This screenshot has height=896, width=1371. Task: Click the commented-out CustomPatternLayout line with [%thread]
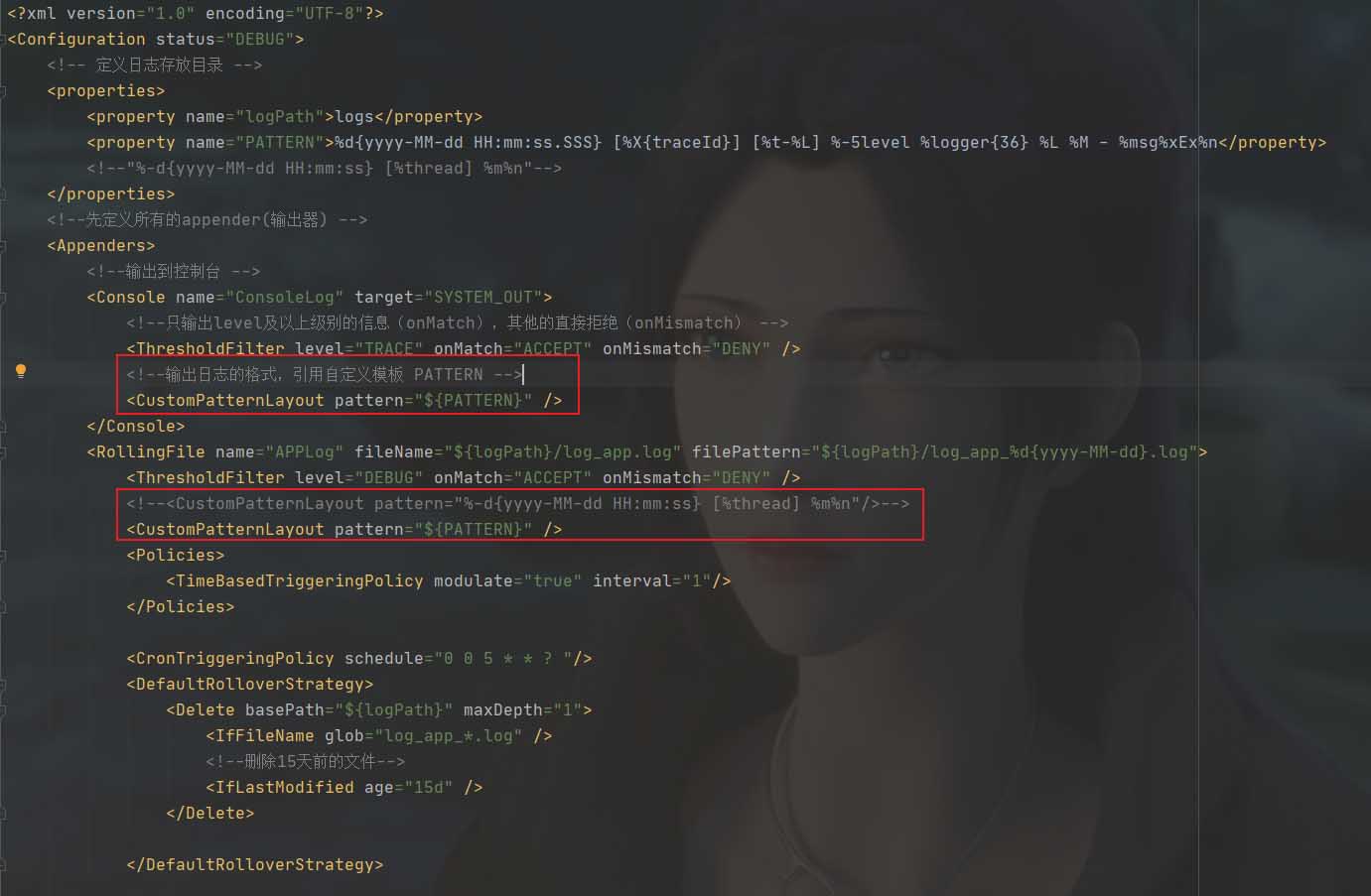click(x=518, y=503)
